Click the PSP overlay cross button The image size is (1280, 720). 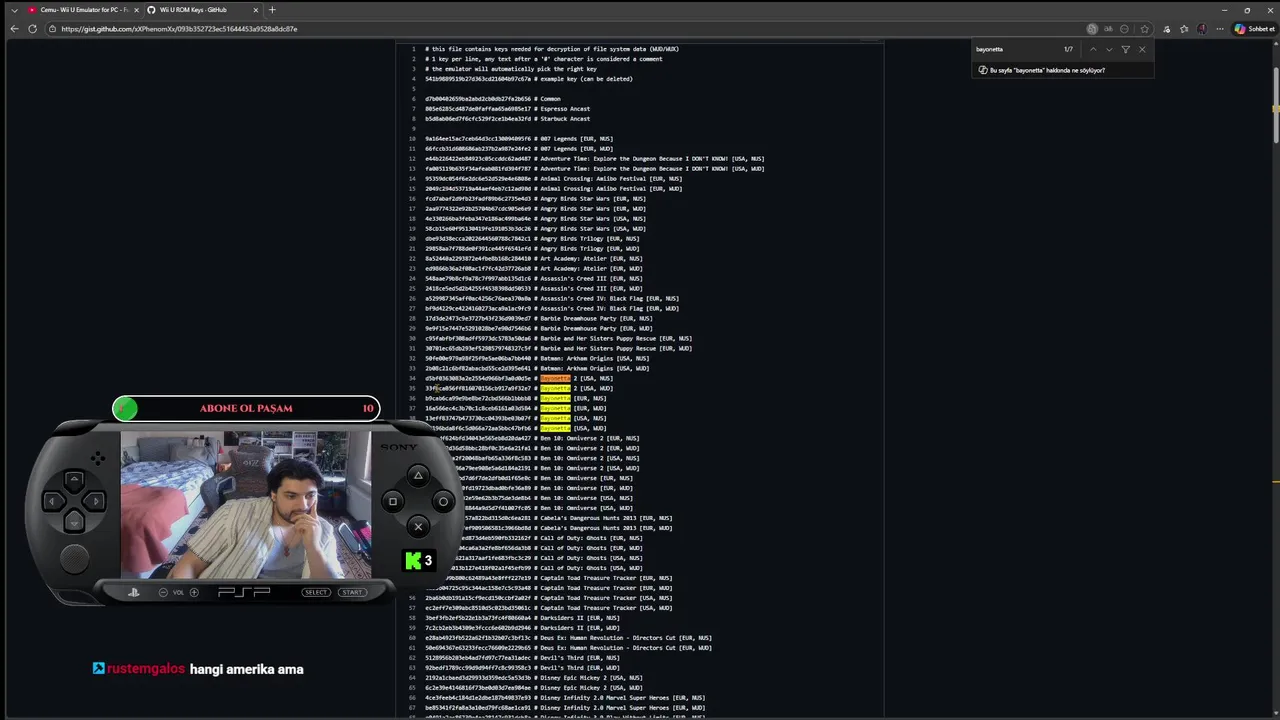tap(418, 527)
